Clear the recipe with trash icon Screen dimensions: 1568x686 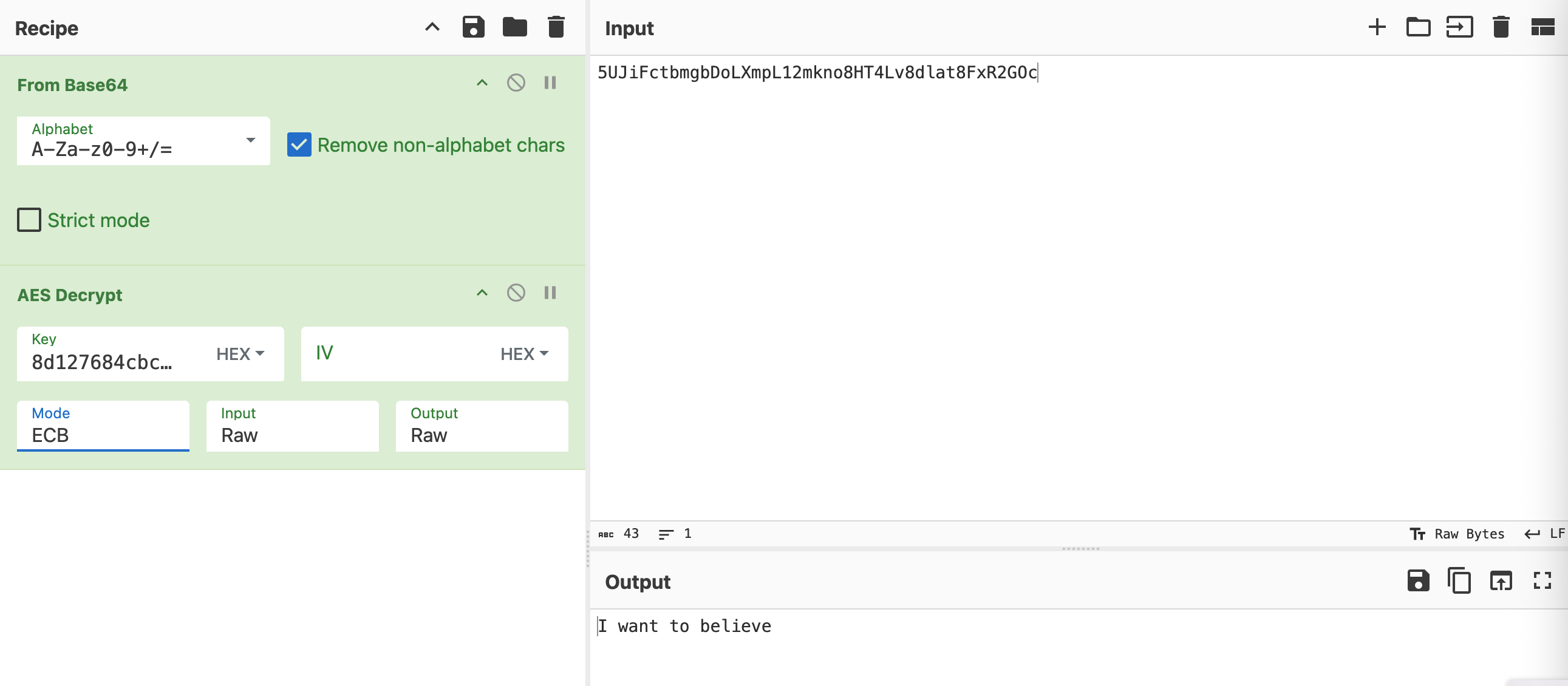556,27
